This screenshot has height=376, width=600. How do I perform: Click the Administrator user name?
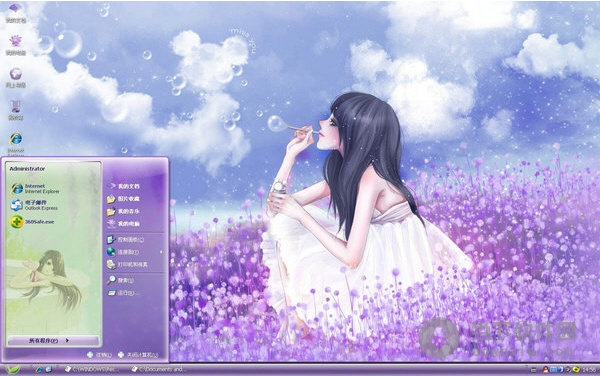click(27, 169)
